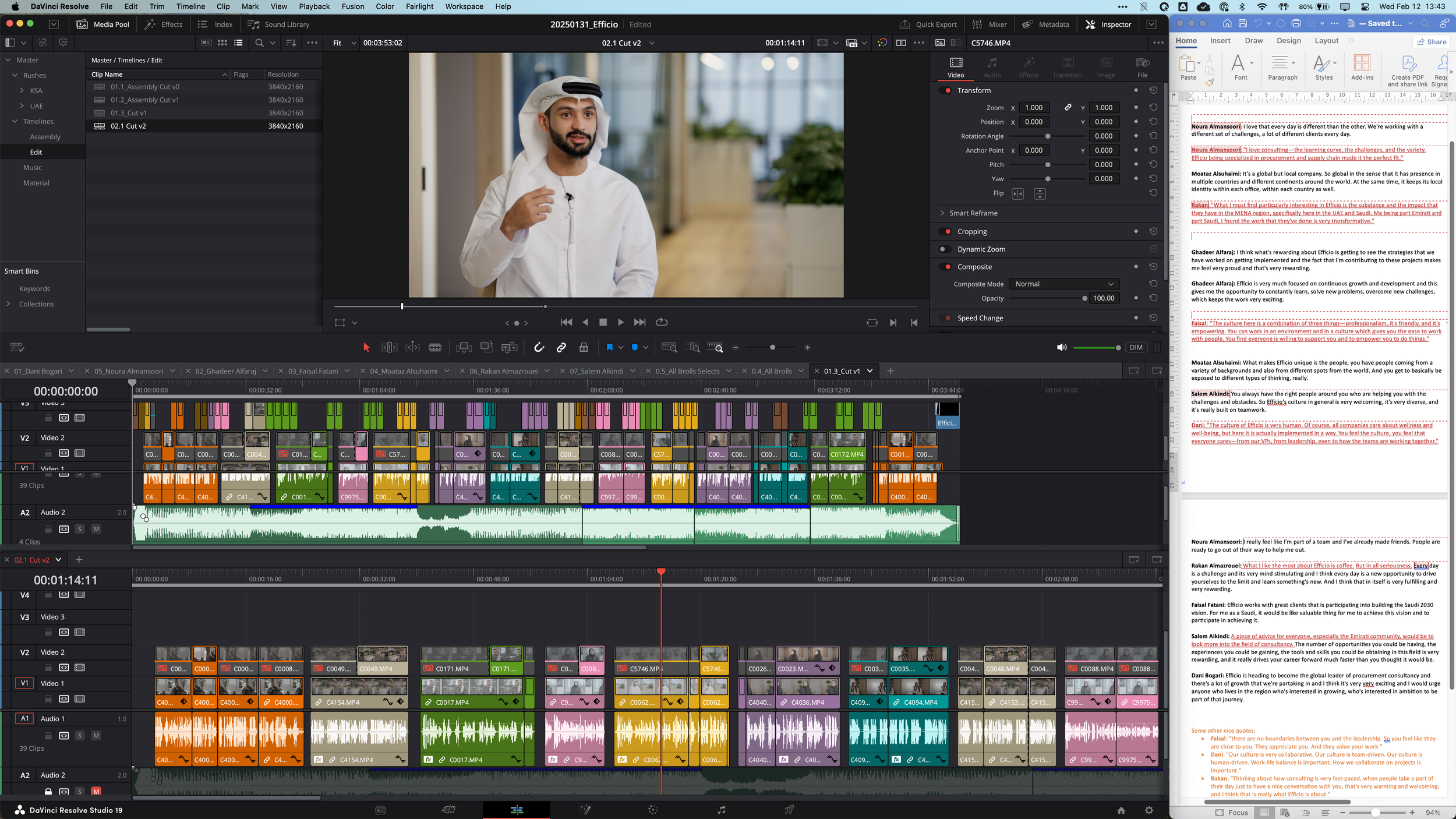Activate the Dynamic Trim Mode tool
1456x819 pixels.
412,348
